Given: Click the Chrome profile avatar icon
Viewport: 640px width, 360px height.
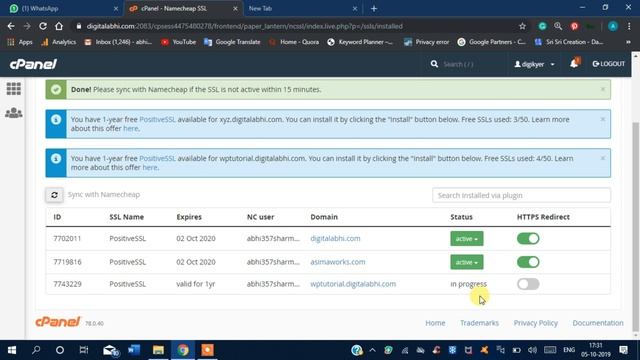Looking at the screenshot, I should tap(613, 26).
